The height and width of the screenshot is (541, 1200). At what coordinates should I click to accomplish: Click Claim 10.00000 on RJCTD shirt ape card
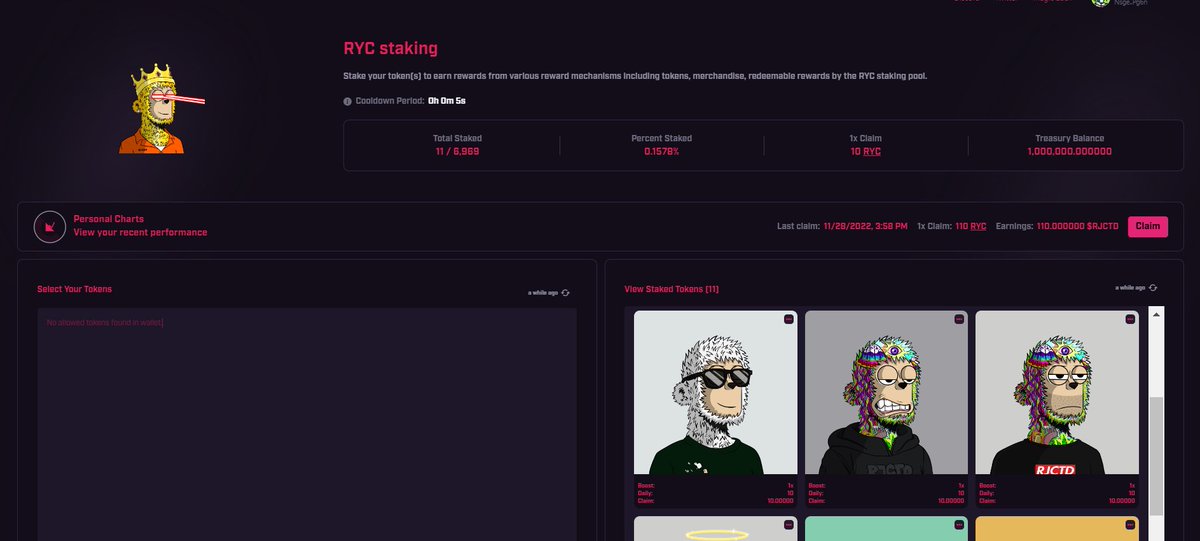1058,500
